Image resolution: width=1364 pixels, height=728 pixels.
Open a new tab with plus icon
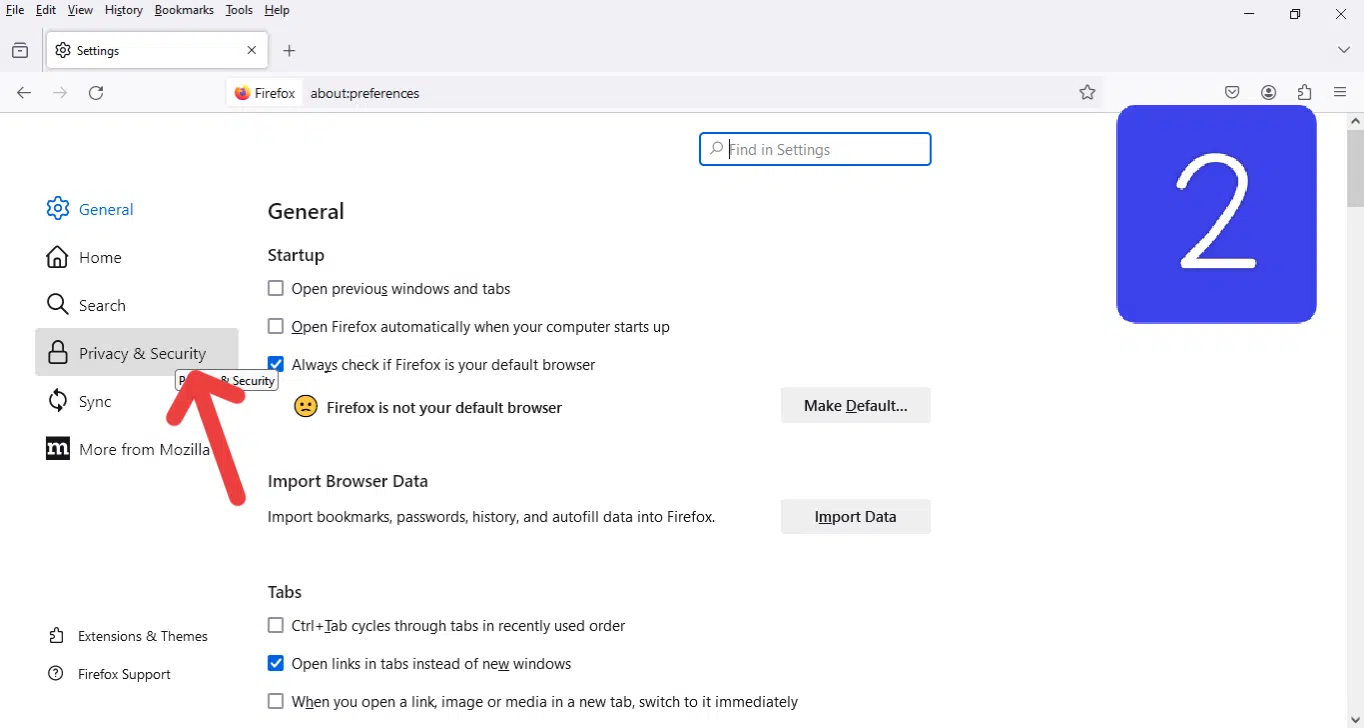pos(289,51)
